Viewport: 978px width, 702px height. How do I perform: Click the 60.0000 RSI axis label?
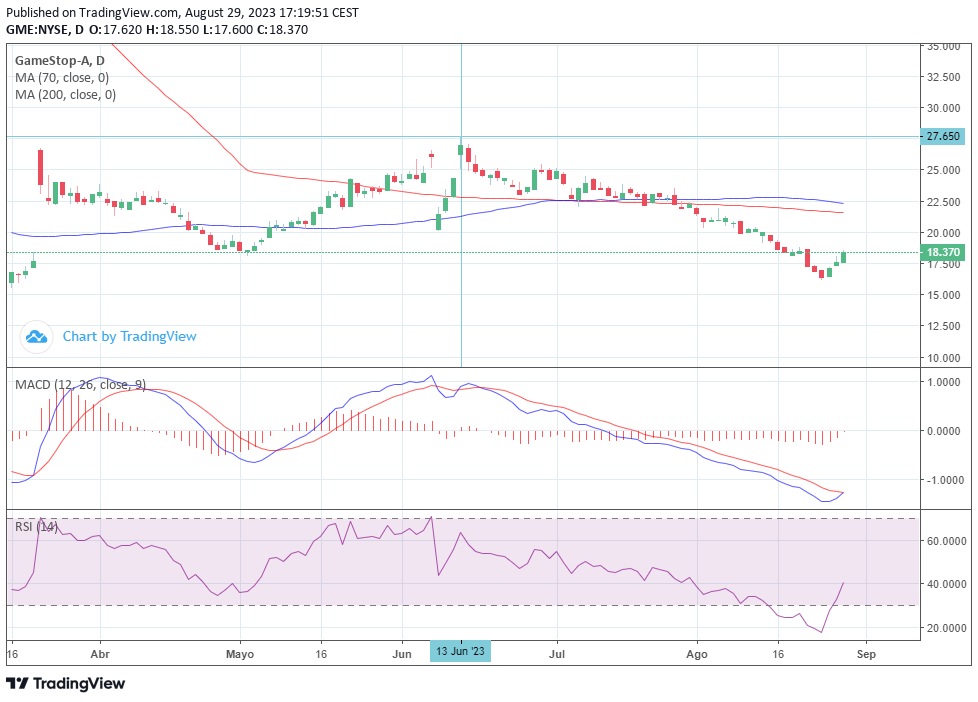946,541
